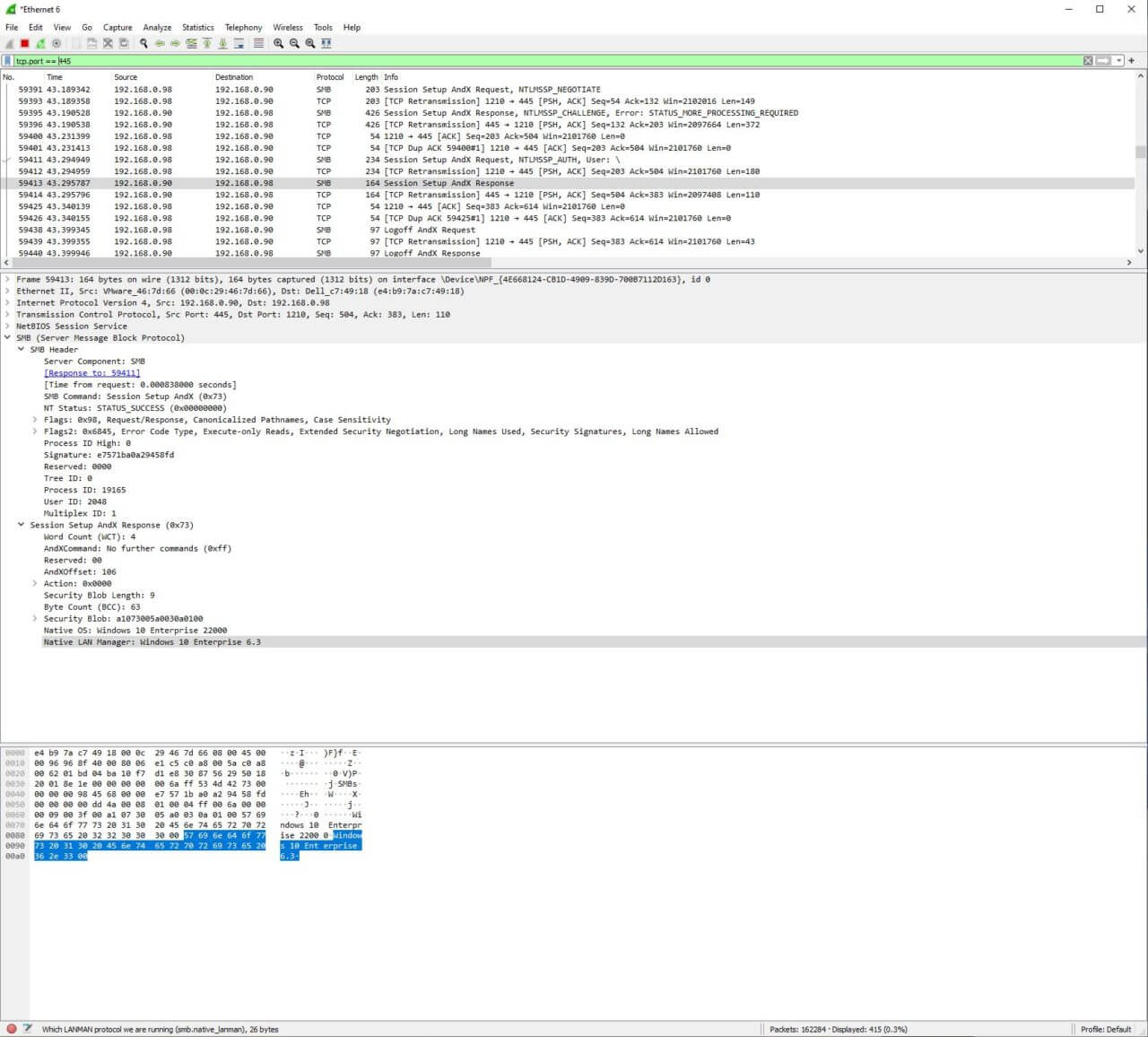Viewport: 1148px width, 1037px height.
Task: Close the capture file icon
Action: tap(108, 43)
